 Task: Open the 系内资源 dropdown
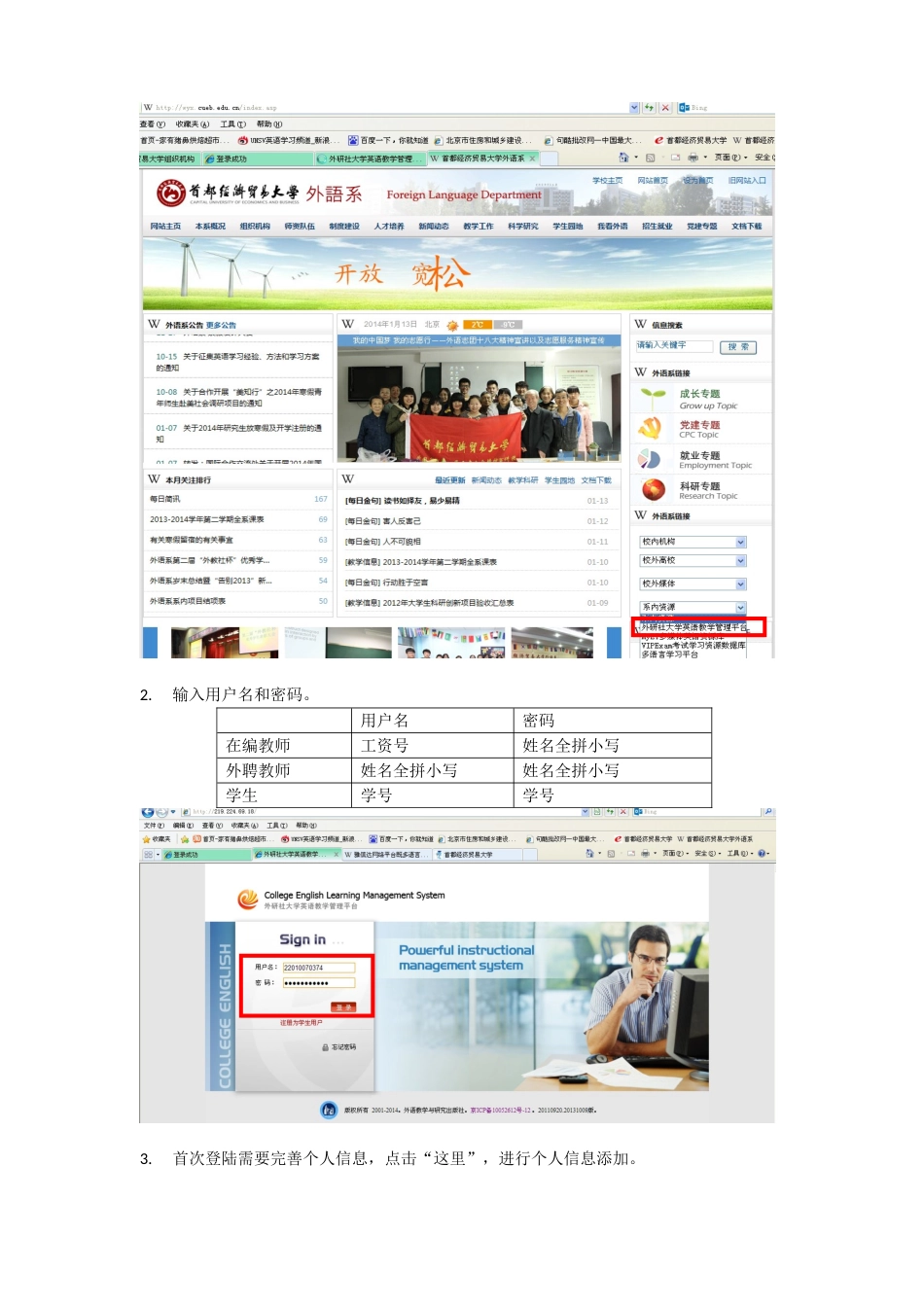click(x=693, y=607)
